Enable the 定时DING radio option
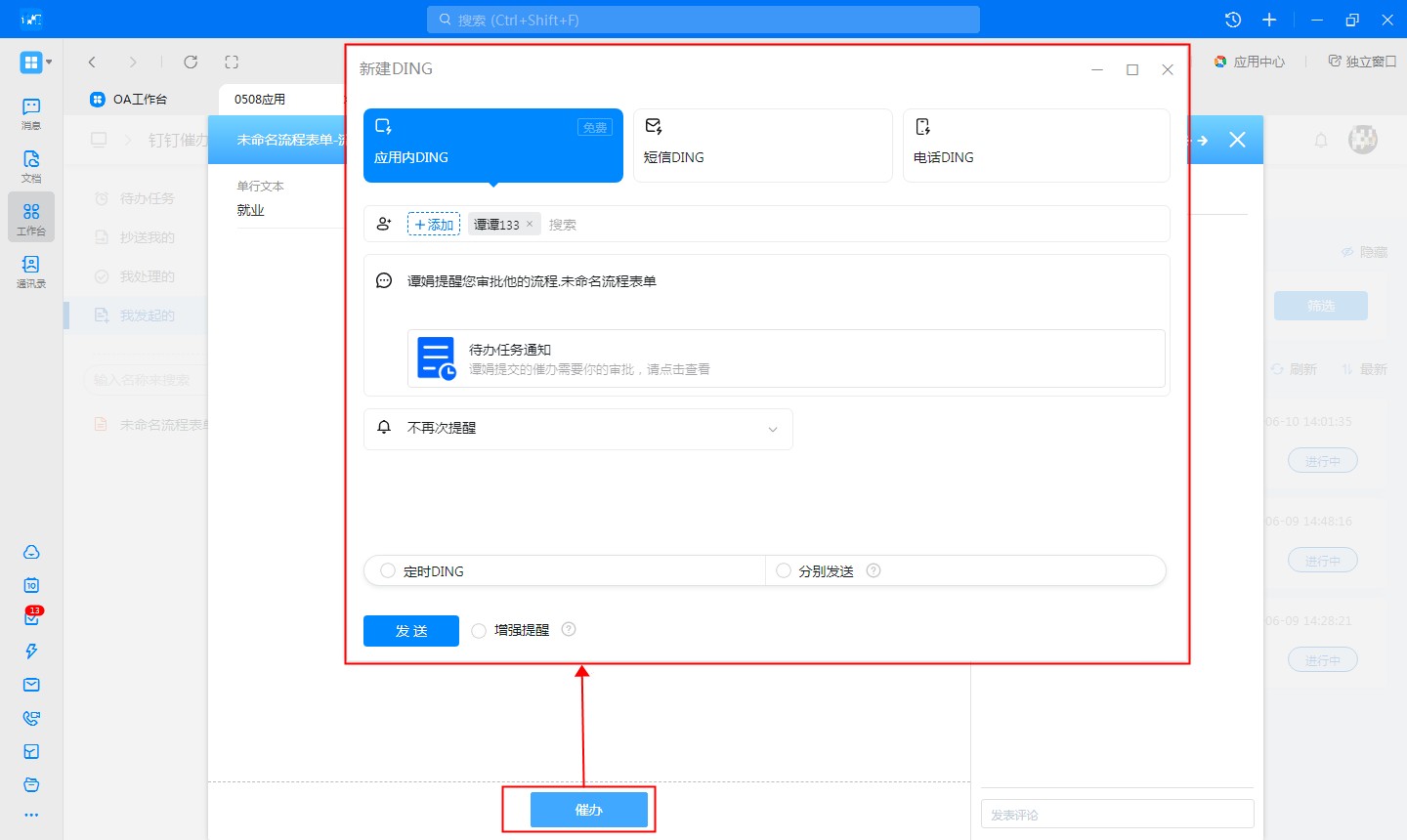The image size is (1407, 840). (x=388, y=570)
